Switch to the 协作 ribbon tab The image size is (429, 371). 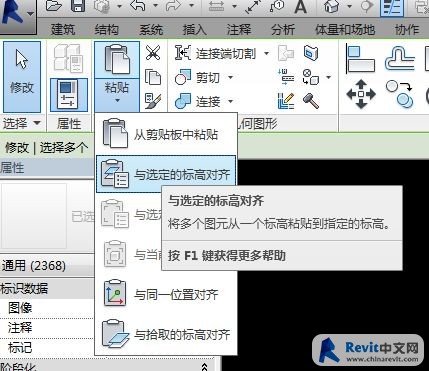point(407,30)
